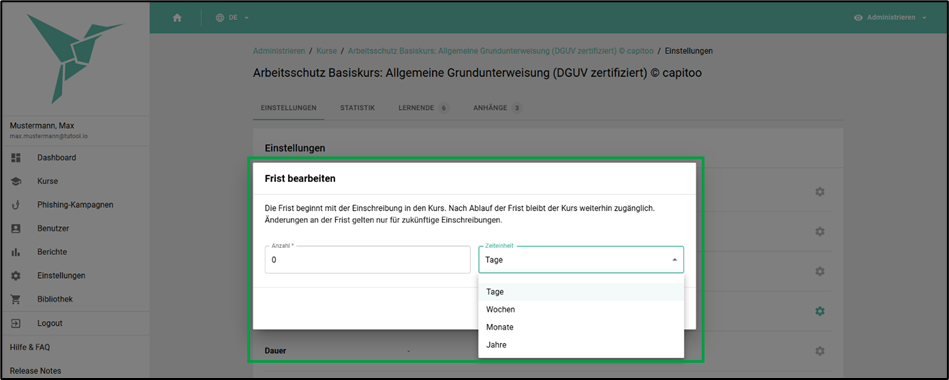Click the user name Mustermann, Max
Viewport: 949px width, 380px height.
(x=42, y=126)
